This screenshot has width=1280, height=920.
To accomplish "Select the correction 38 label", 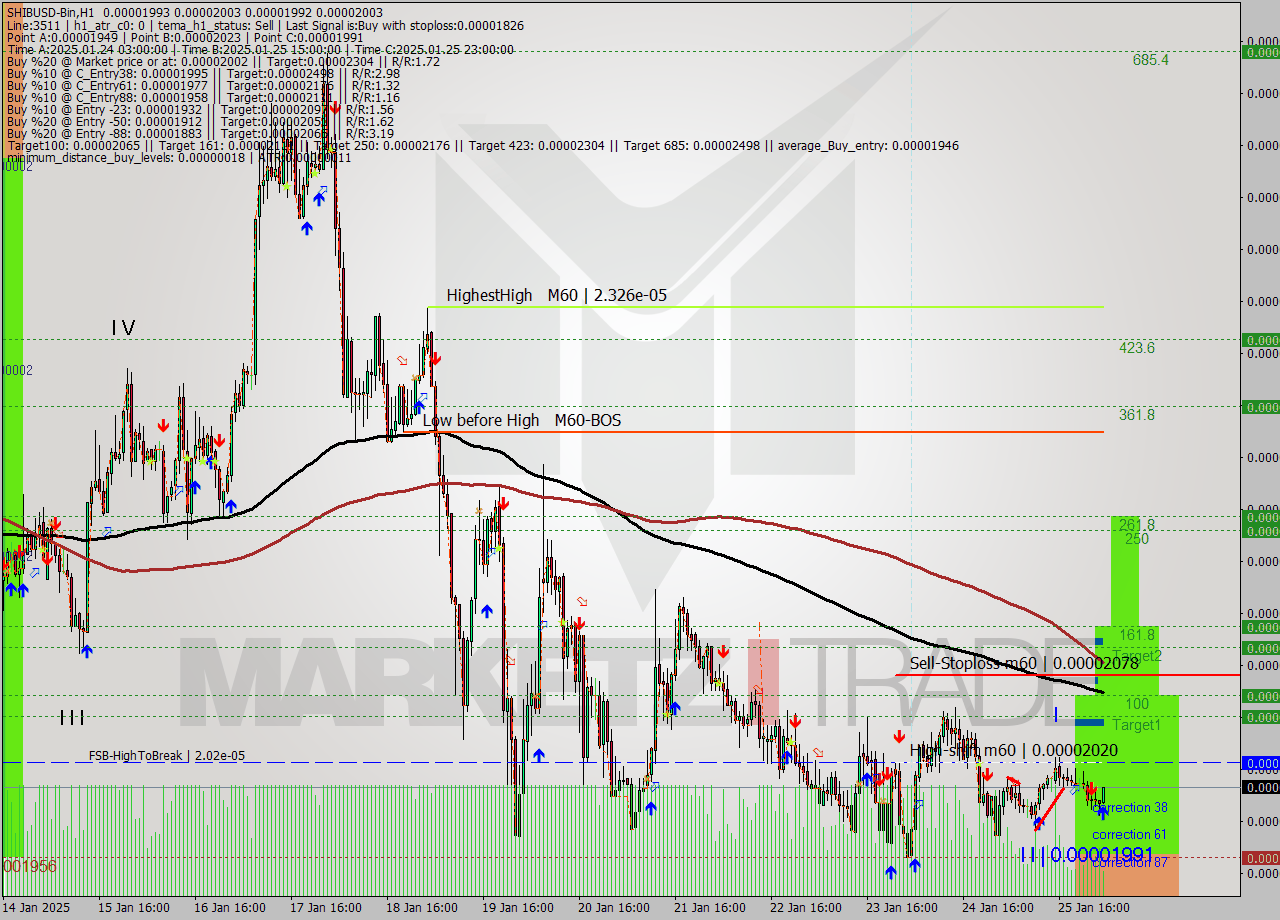I will (1131, 808).
